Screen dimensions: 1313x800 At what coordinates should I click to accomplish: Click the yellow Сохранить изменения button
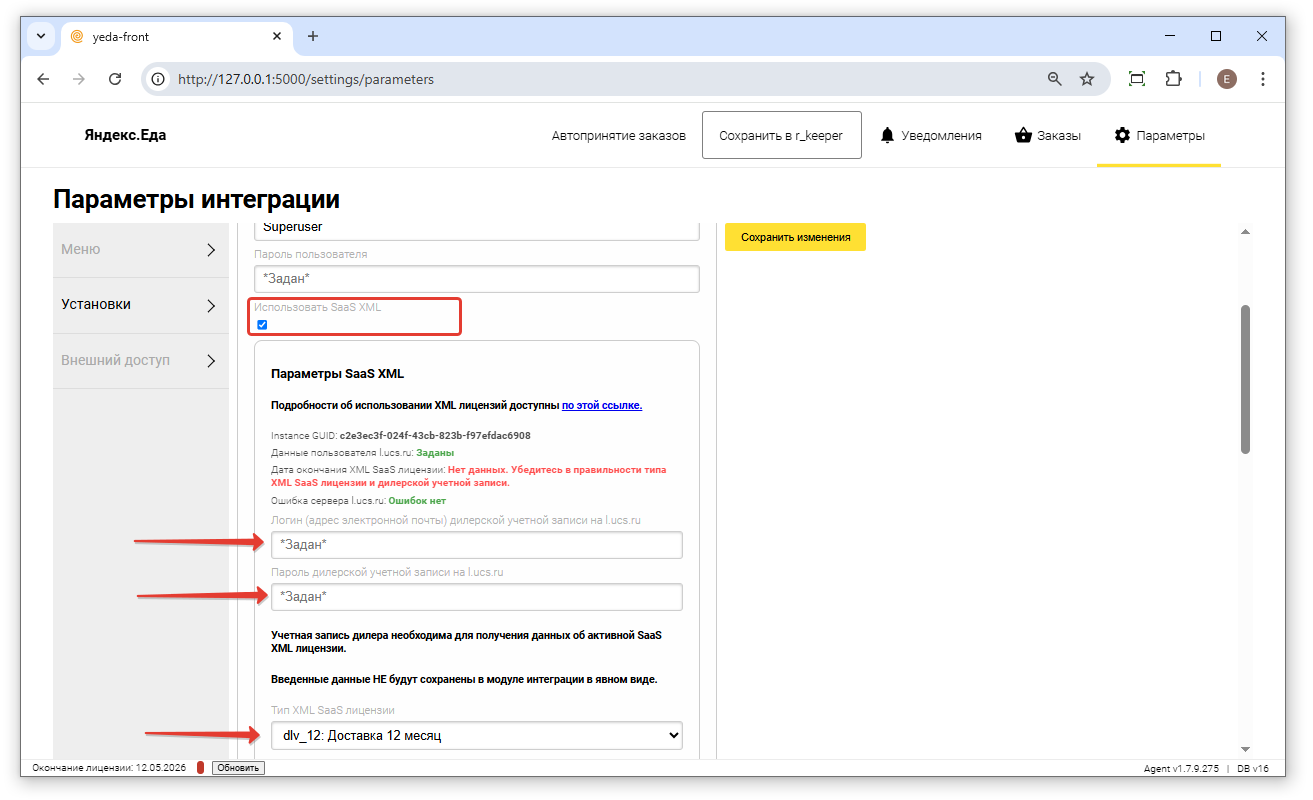pos(795,237)
